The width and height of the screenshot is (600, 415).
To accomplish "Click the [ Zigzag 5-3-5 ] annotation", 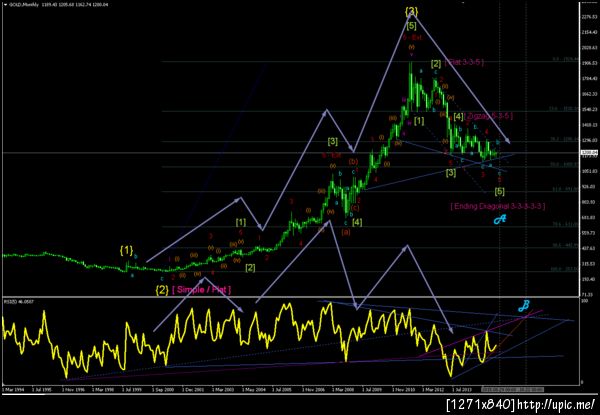I will tap(488, 115).
